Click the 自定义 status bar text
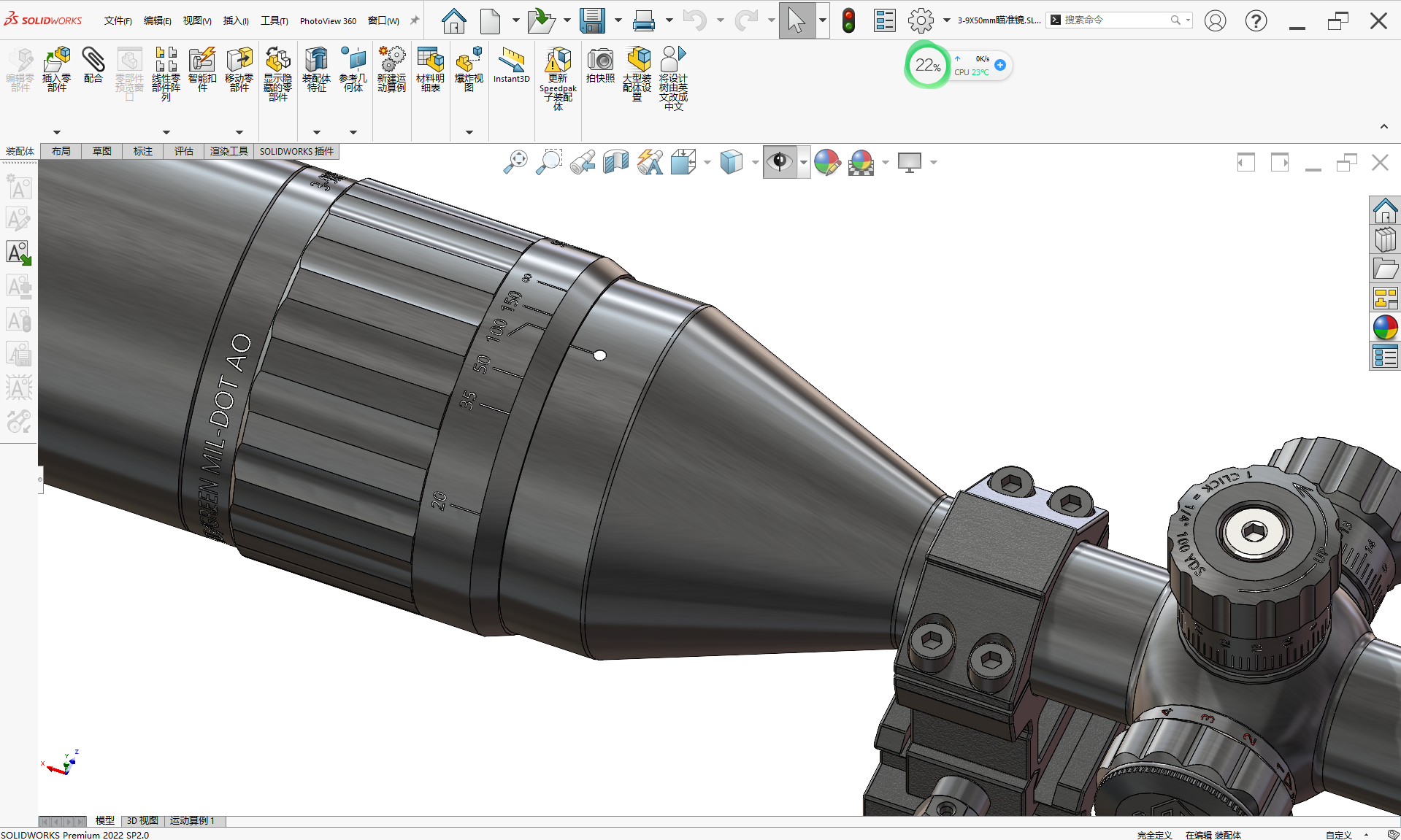This screenshot has height=840, width=1401. pos(1339,835)
